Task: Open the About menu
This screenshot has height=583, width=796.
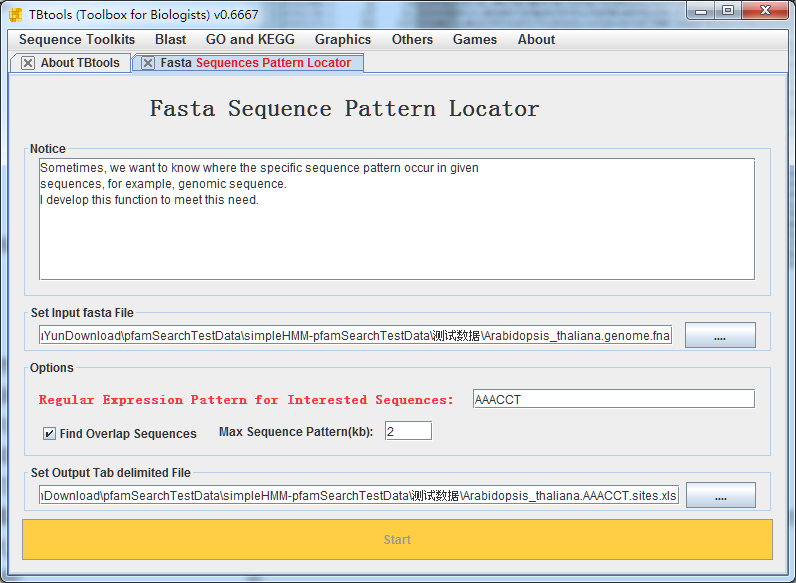Action: click(536, 40)
